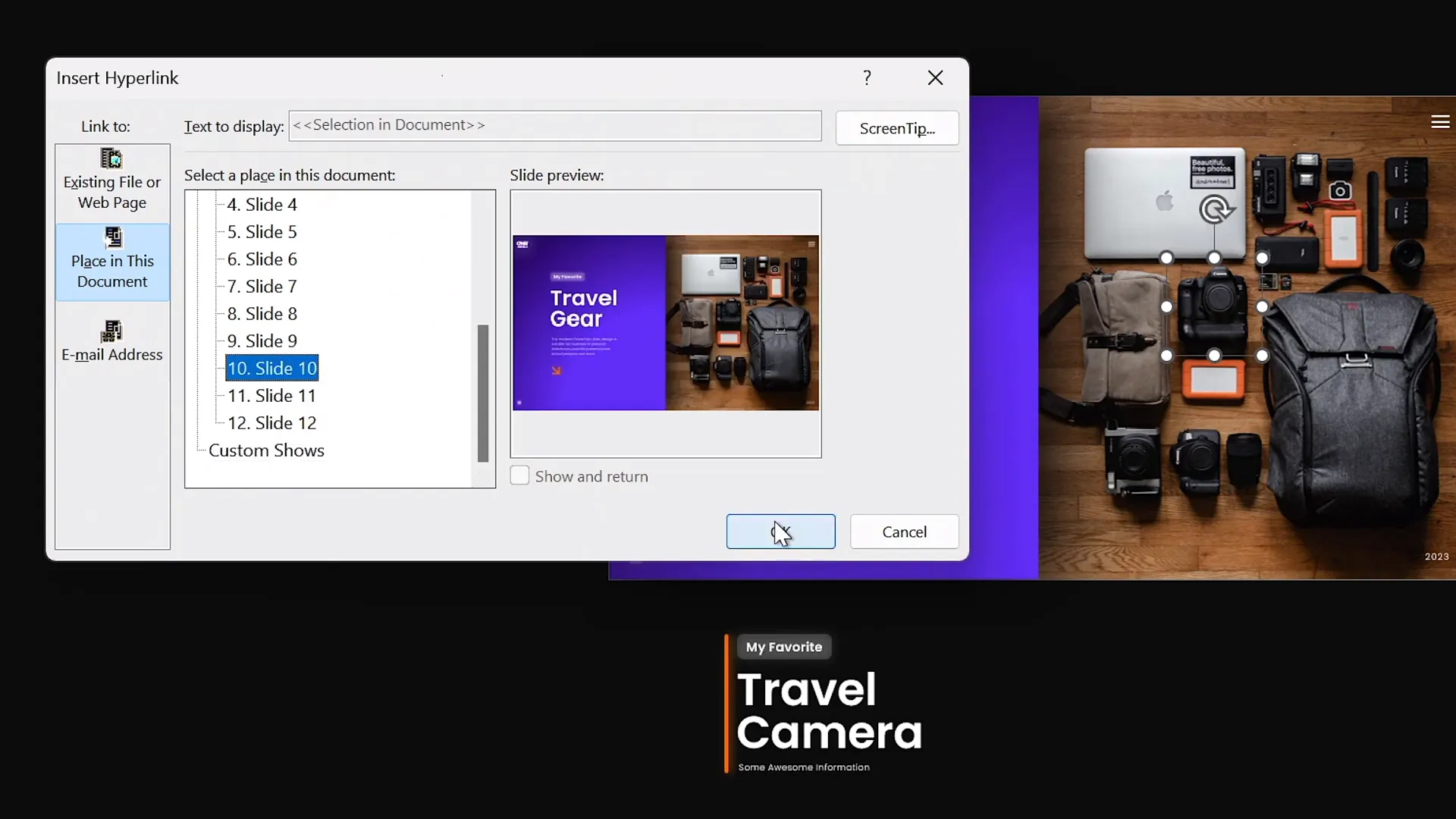Click the Travel Gear slide preview thumbnail

tap(665, 323)
